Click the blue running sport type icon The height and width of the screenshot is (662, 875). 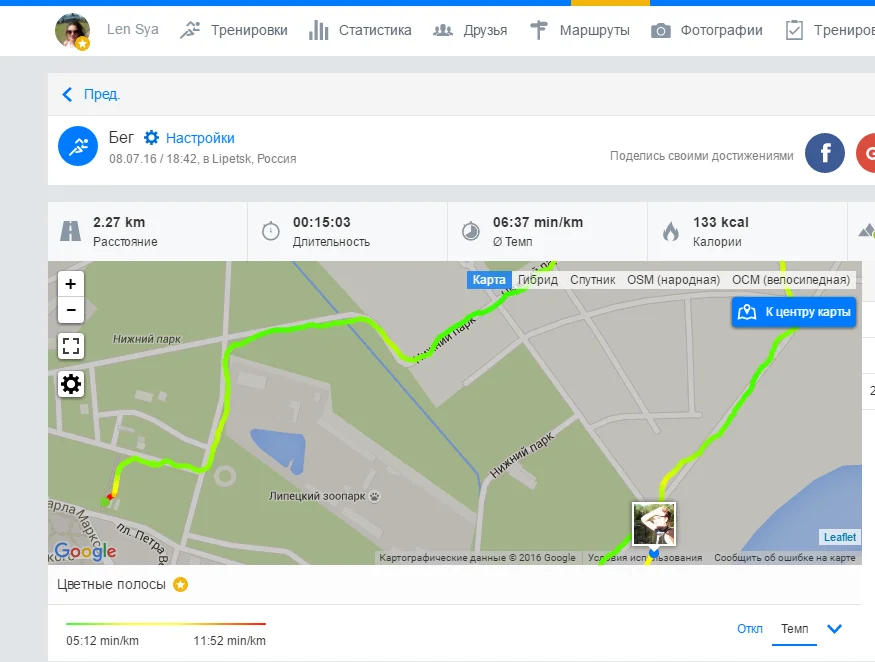point(78,146)
